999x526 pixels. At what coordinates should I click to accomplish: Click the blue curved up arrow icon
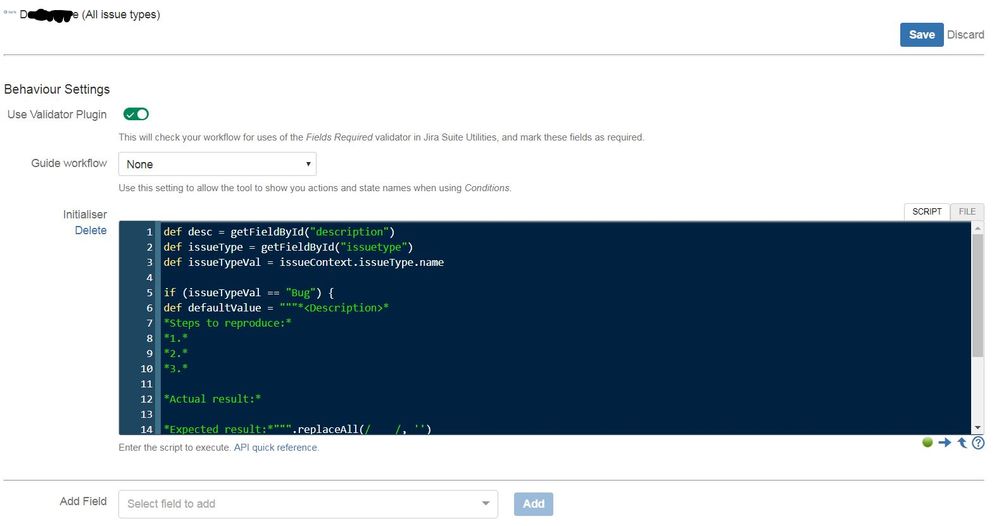coord(961,442)
